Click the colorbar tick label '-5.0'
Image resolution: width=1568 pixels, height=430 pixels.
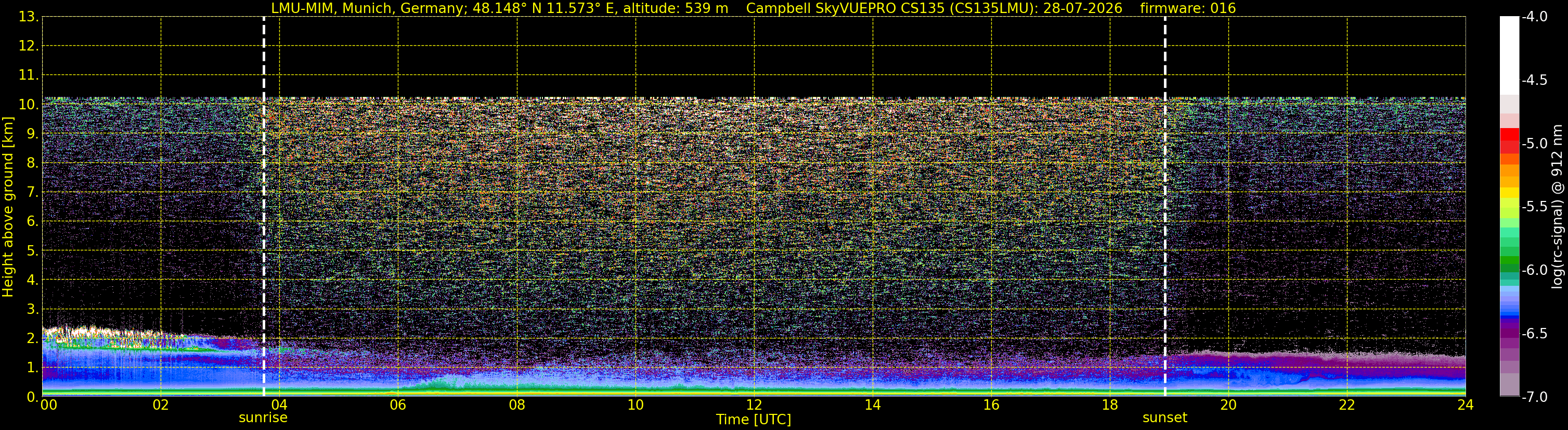pyautogui.click(x=1535, y=143)
